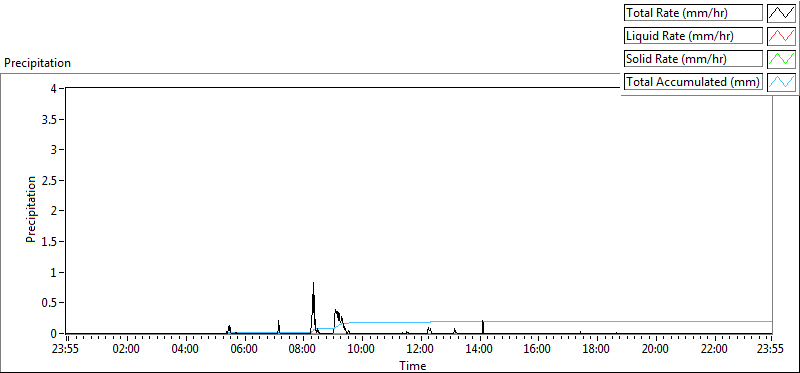Image resolution: width=800 pixels, height=373 pixels.
Task: Click the x-axis label 12:00
Action: [420, 349]
